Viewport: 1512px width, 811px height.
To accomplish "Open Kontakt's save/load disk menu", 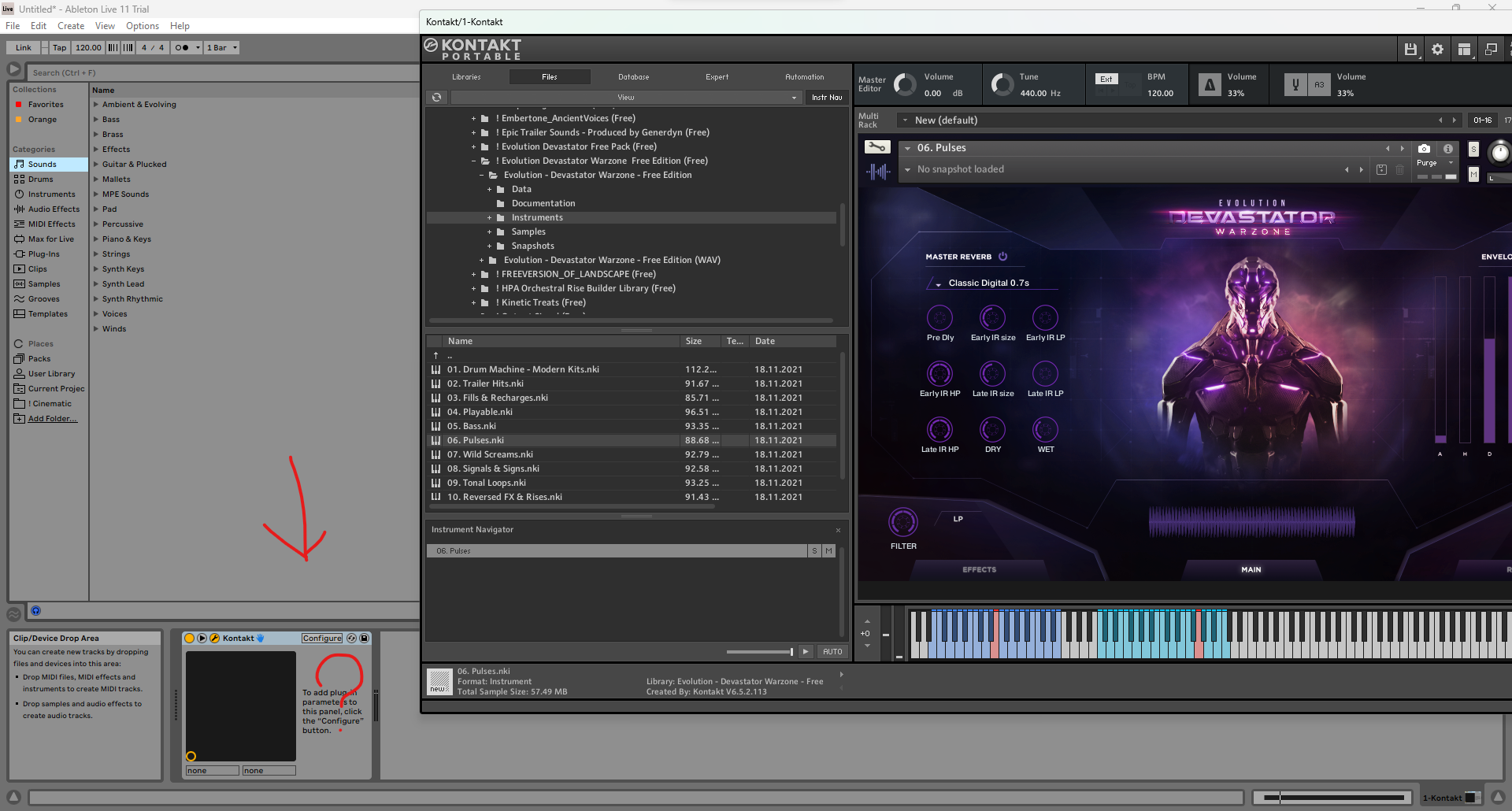I will click(1410, 50).
